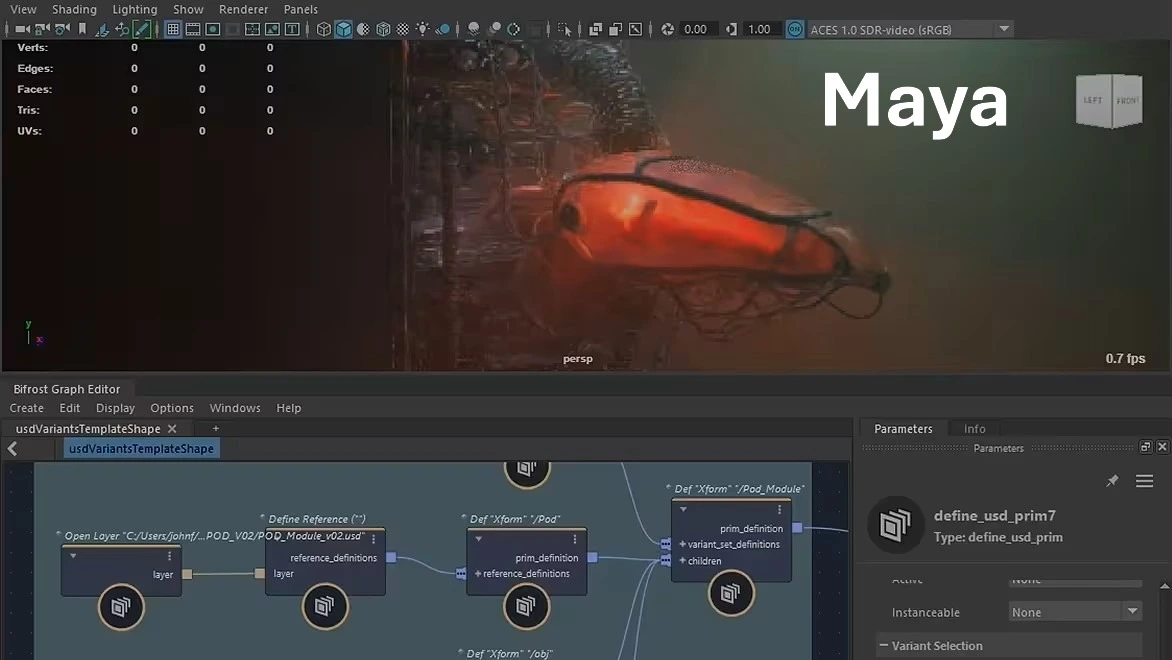This screenshot has height=660, width=1172.
Task: Switch viewport to Wireframe display
Action: click(x=324, y=29)
